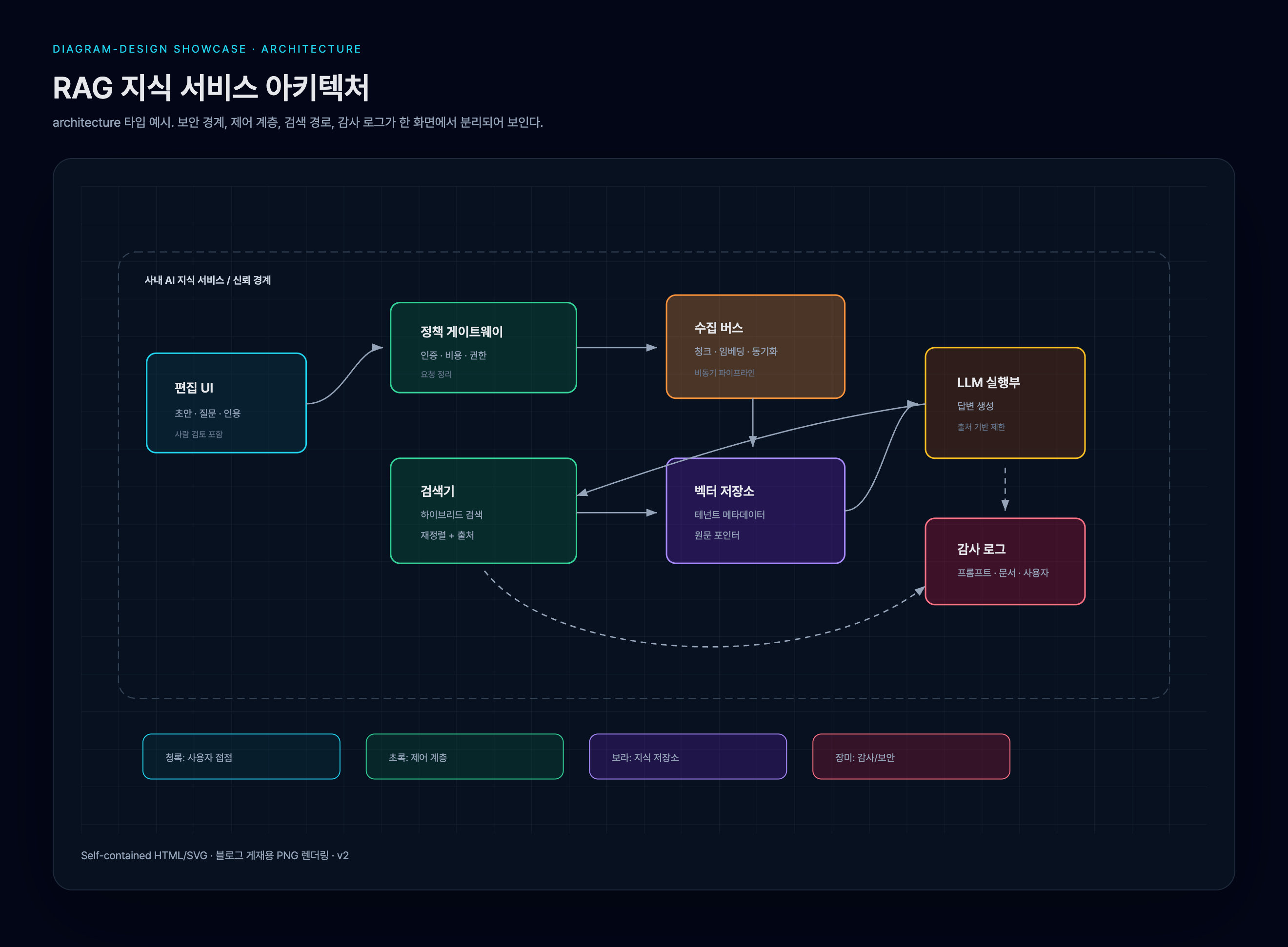The height and width of the screenshot is (947, 1288).
Task: Click the 검색기 node
Action: tap(483, 510)
